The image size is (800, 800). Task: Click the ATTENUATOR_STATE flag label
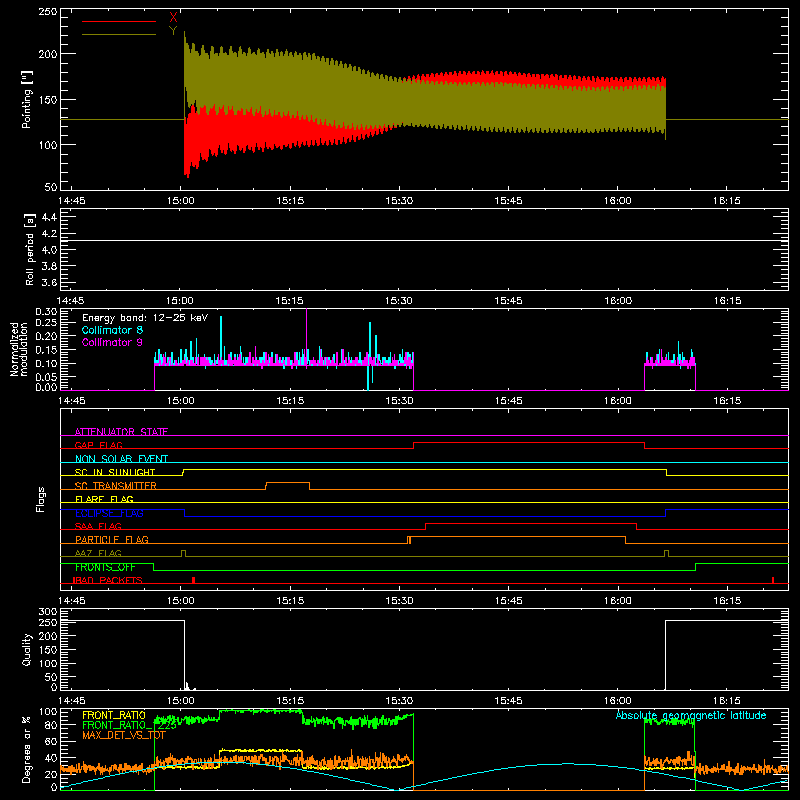121,432
